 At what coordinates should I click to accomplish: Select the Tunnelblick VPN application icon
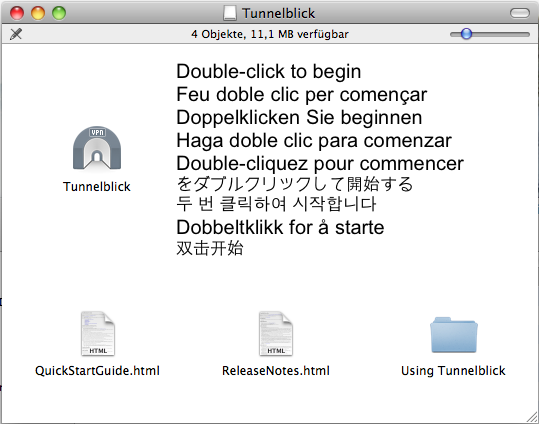pos(97,148)
